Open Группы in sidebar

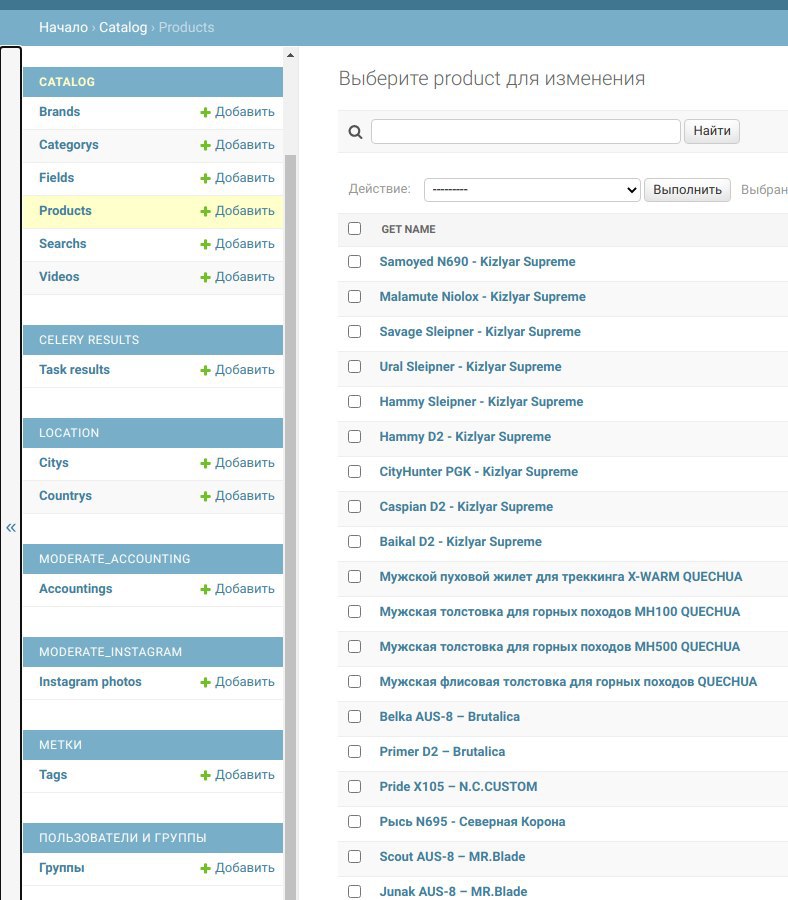(x=61, y=867)
